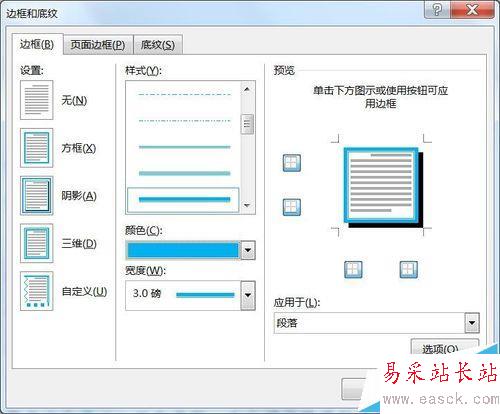Click the paragraph preview diagram
The width and height of the screenshot is (500, 414).
tap(383, 188)
